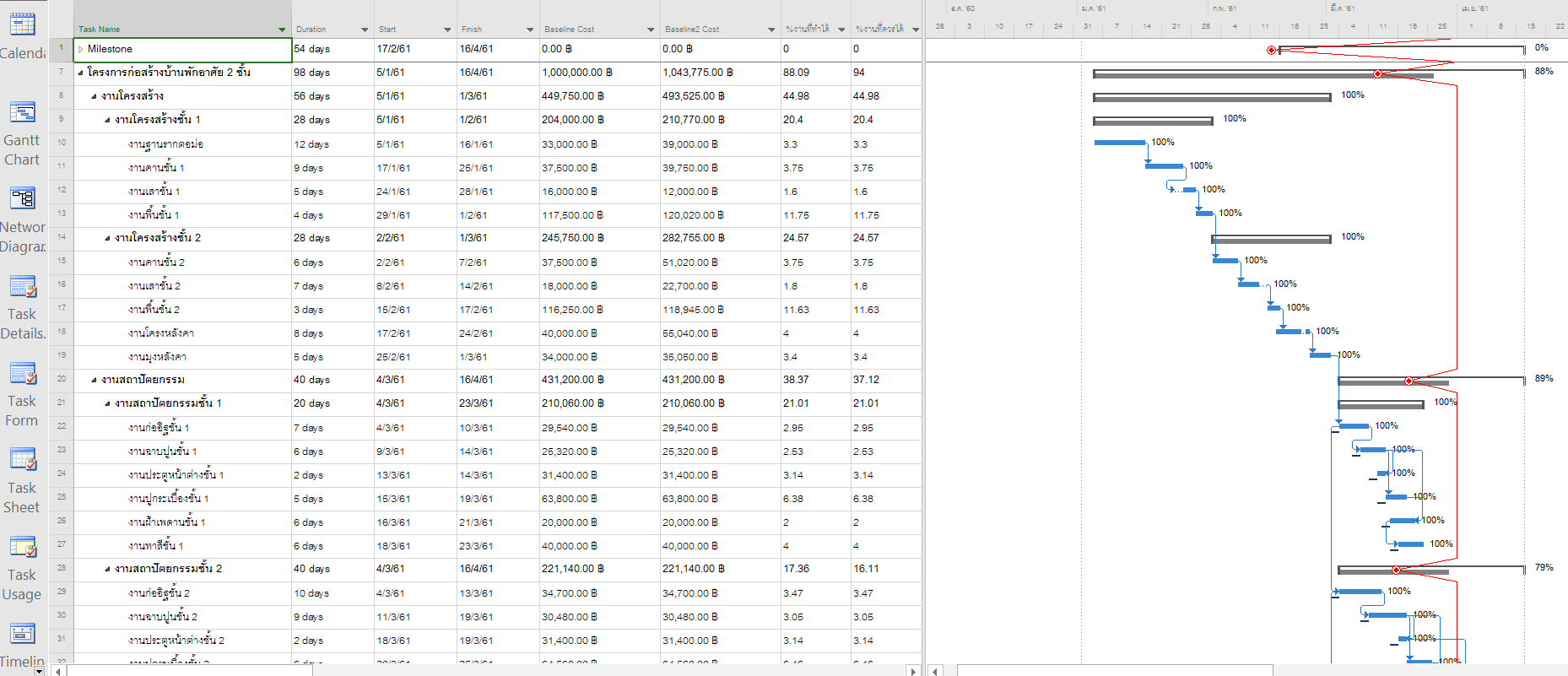This screenshot has width=1568, height=676.
Task: Open the Task Form view icon
Action: point(22,373)
